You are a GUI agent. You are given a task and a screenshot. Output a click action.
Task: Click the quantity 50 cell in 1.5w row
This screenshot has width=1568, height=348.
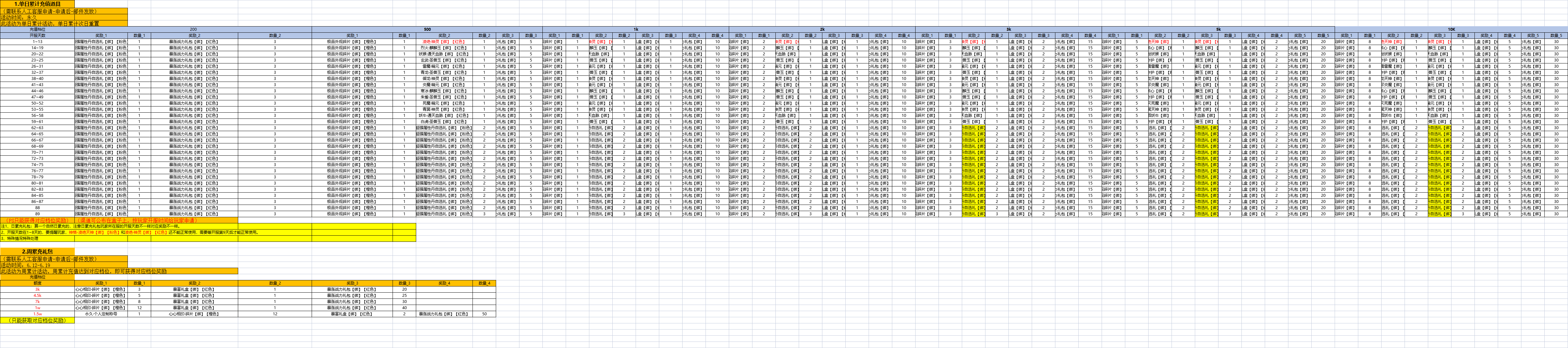pyautogui.click(x=484, y=314)
